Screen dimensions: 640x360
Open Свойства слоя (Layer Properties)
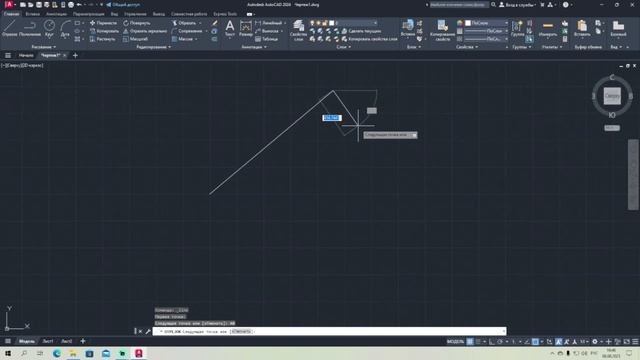point(298,30)
